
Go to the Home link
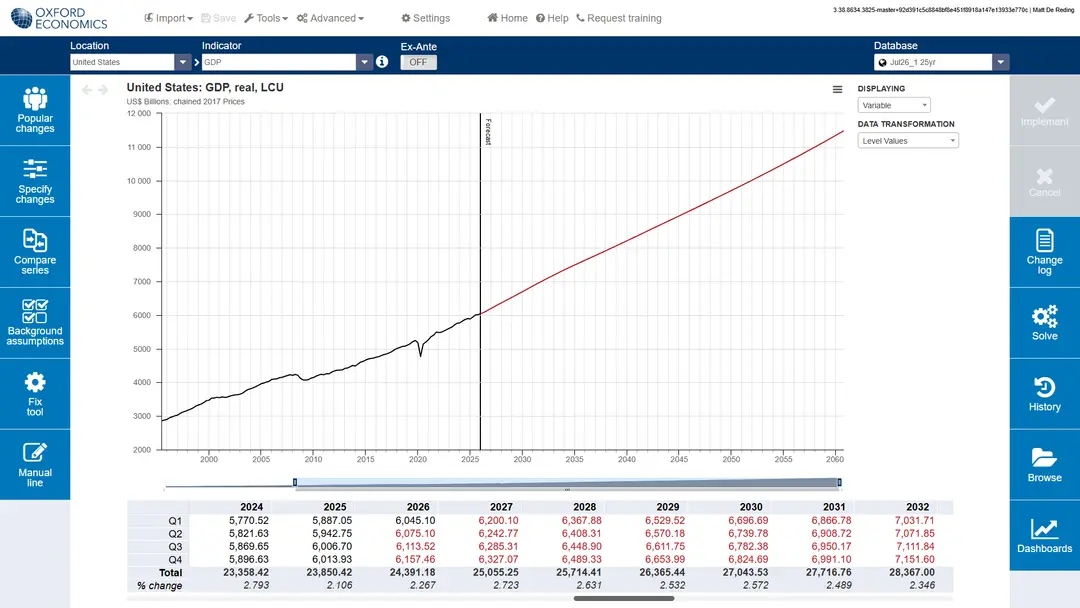[x=508, y=18]
